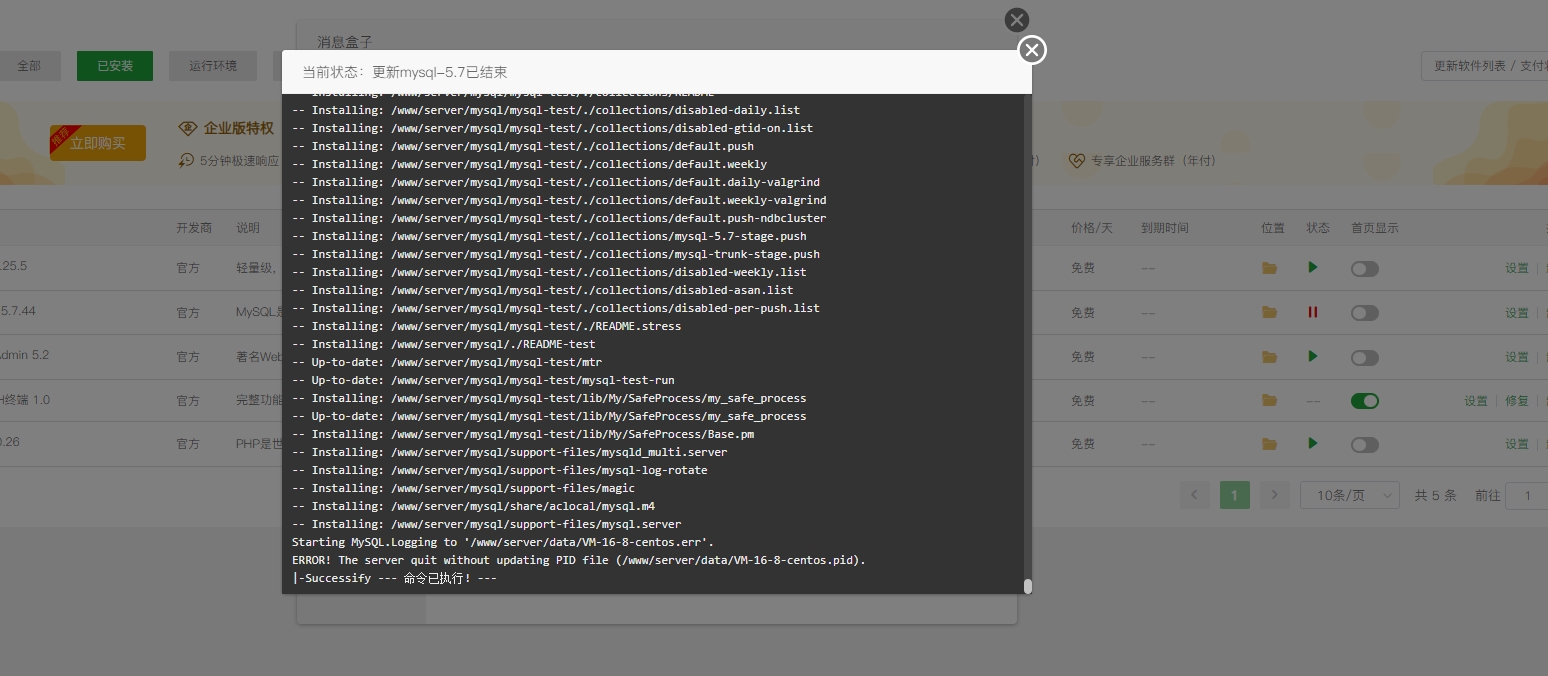The image size is (1548, 676).
Task: Click log line for disabled-per-push.list
Action: click(x=556, y=308)
